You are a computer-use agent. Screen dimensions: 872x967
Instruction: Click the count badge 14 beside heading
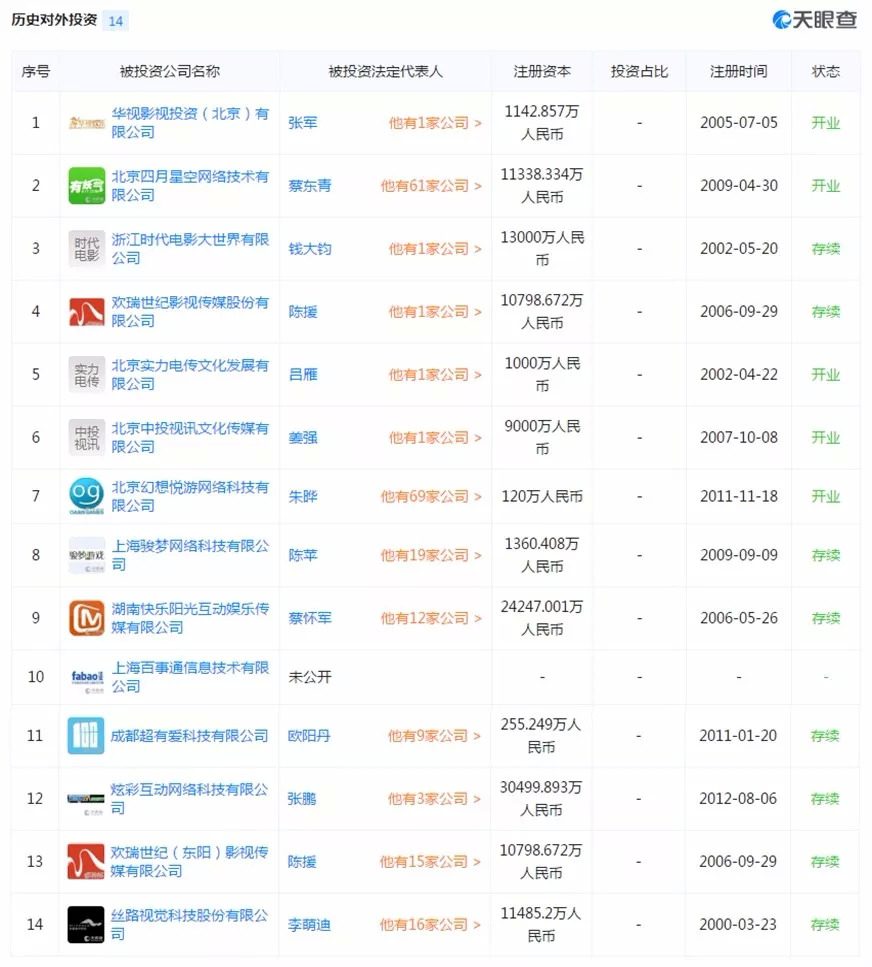click(x=115, y=21)
